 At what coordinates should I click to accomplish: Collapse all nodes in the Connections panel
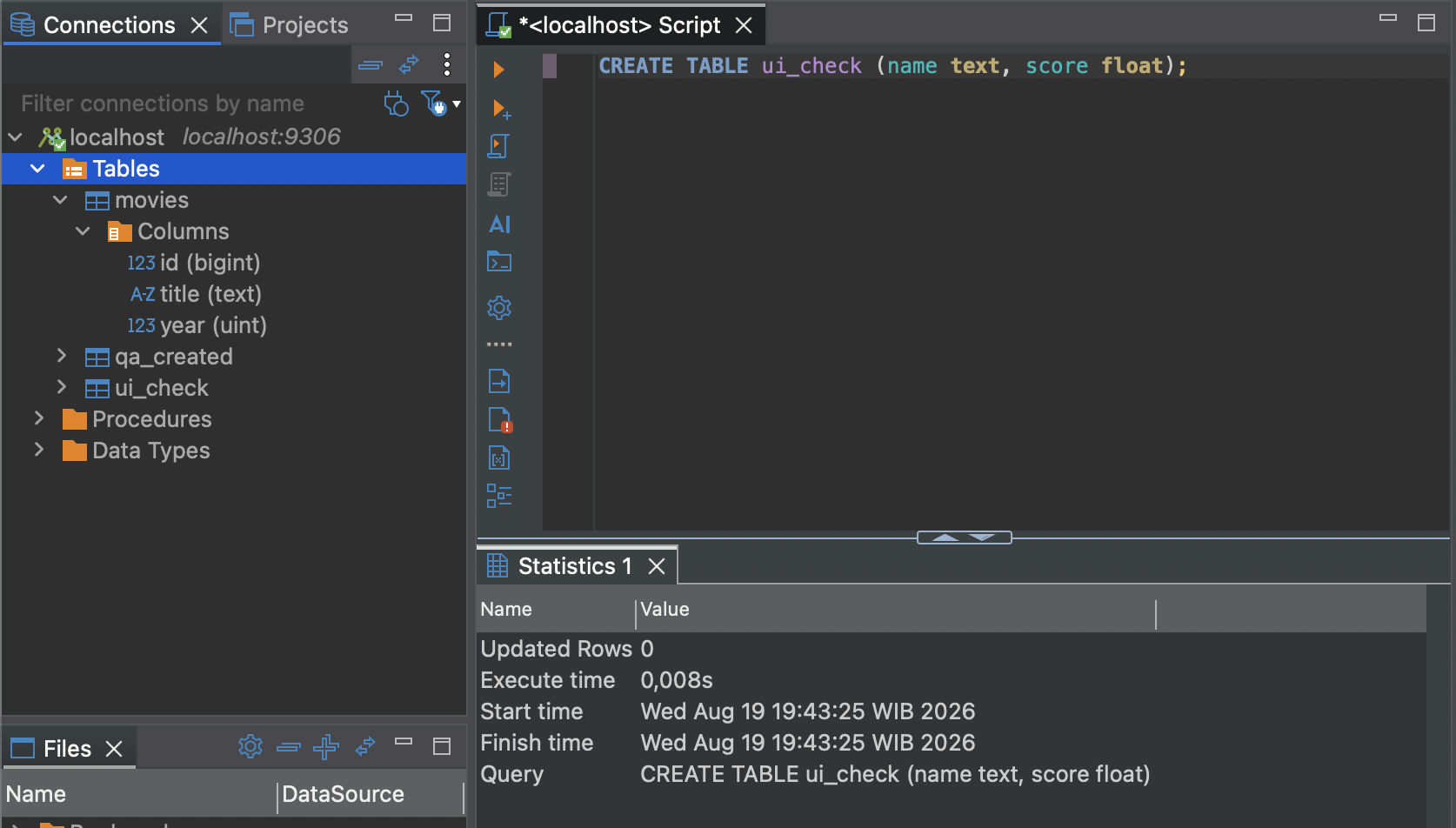(x=371, y=65)
